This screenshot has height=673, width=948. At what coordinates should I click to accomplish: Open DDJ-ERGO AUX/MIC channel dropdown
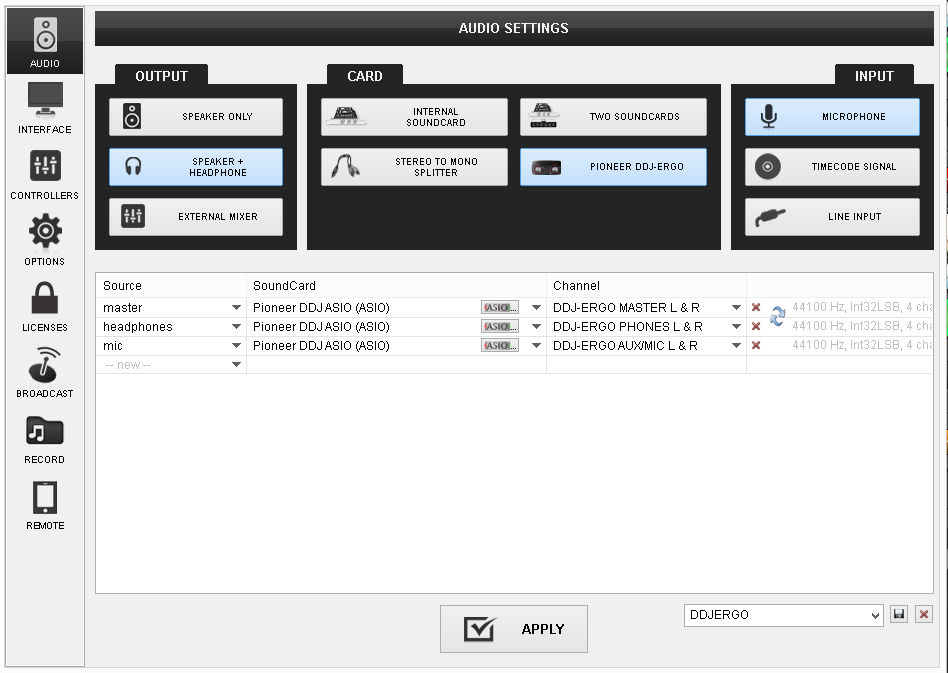click(x=736, y=346)
